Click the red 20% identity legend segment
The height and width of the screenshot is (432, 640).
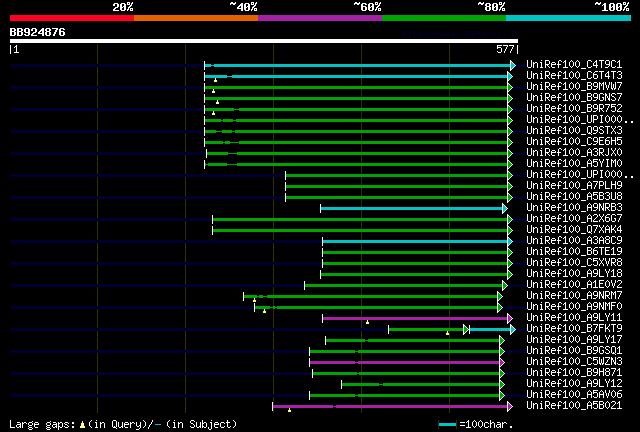(72, 18)
